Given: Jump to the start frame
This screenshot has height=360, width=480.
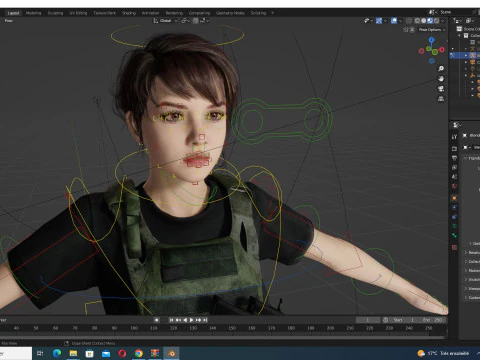Looking at the screenshot, I should point(171,320).
